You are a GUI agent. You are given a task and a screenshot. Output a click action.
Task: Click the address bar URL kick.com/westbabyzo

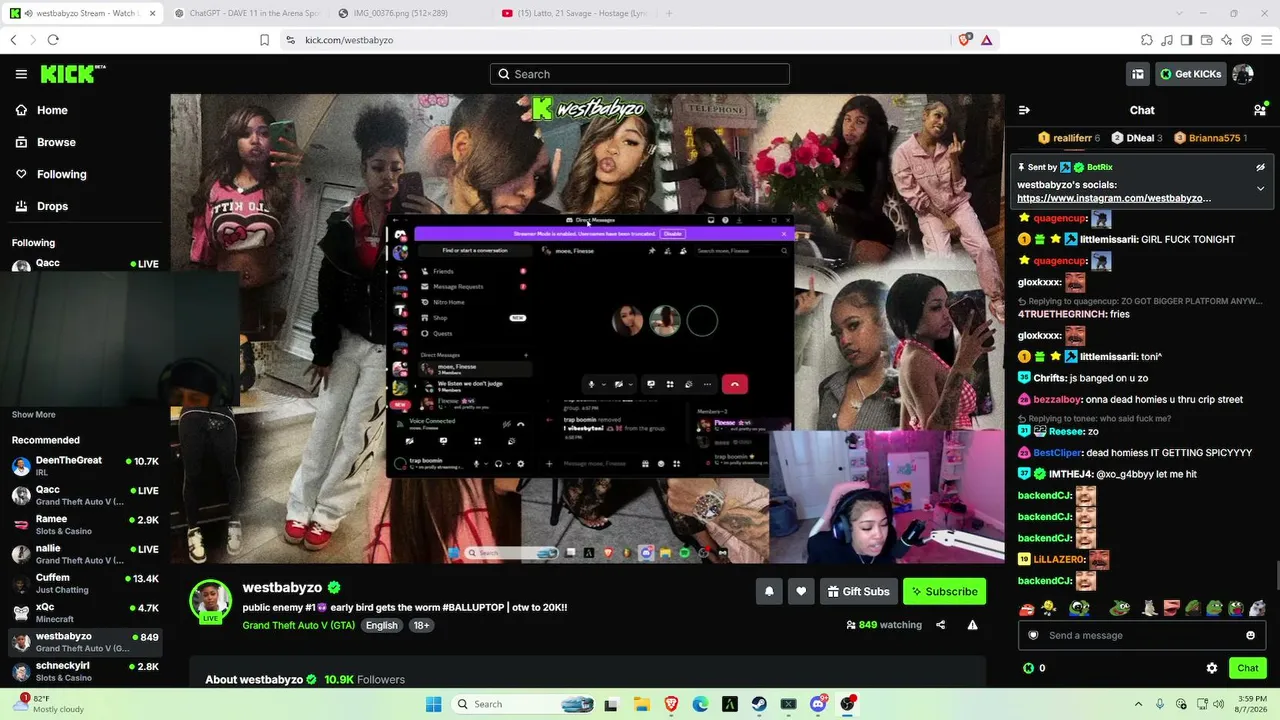pos(349,40)
